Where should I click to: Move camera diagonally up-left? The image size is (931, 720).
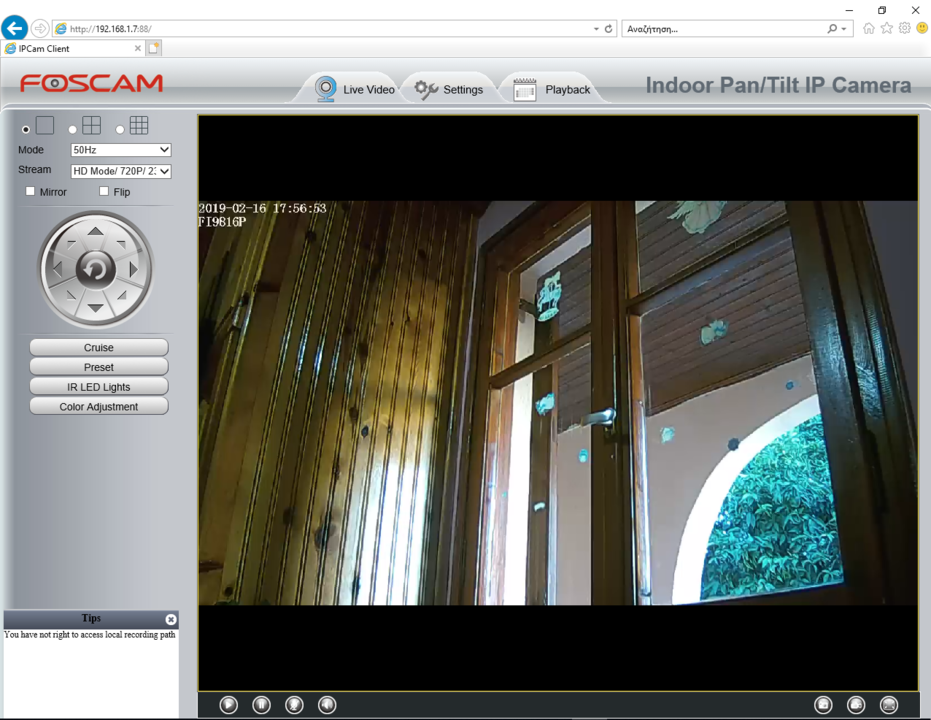71,242
